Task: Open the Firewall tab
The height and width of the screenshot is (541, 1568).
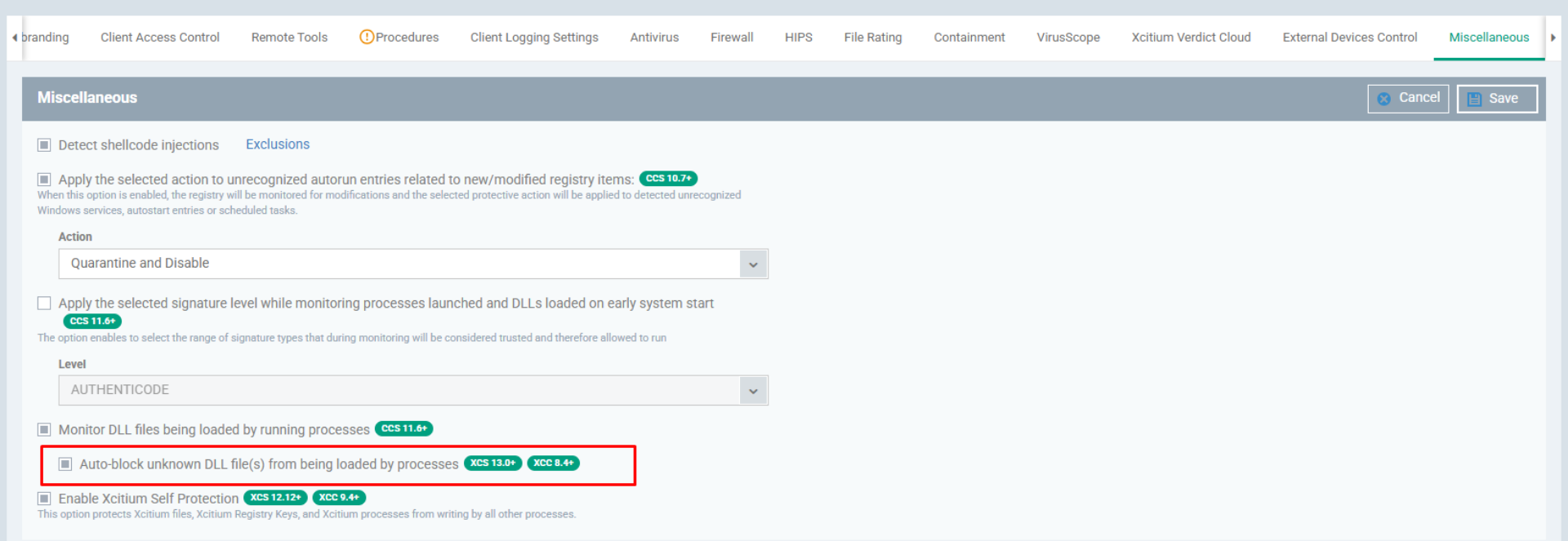Action: coord(732,38)
